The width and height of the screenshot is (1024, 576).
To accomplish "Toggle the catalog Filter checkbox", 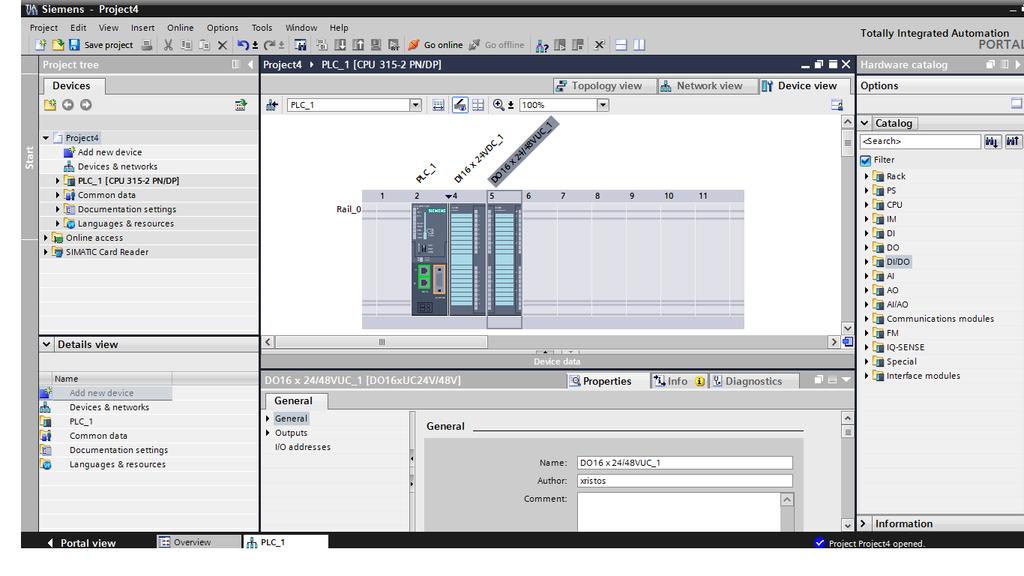I will [866, 160].
